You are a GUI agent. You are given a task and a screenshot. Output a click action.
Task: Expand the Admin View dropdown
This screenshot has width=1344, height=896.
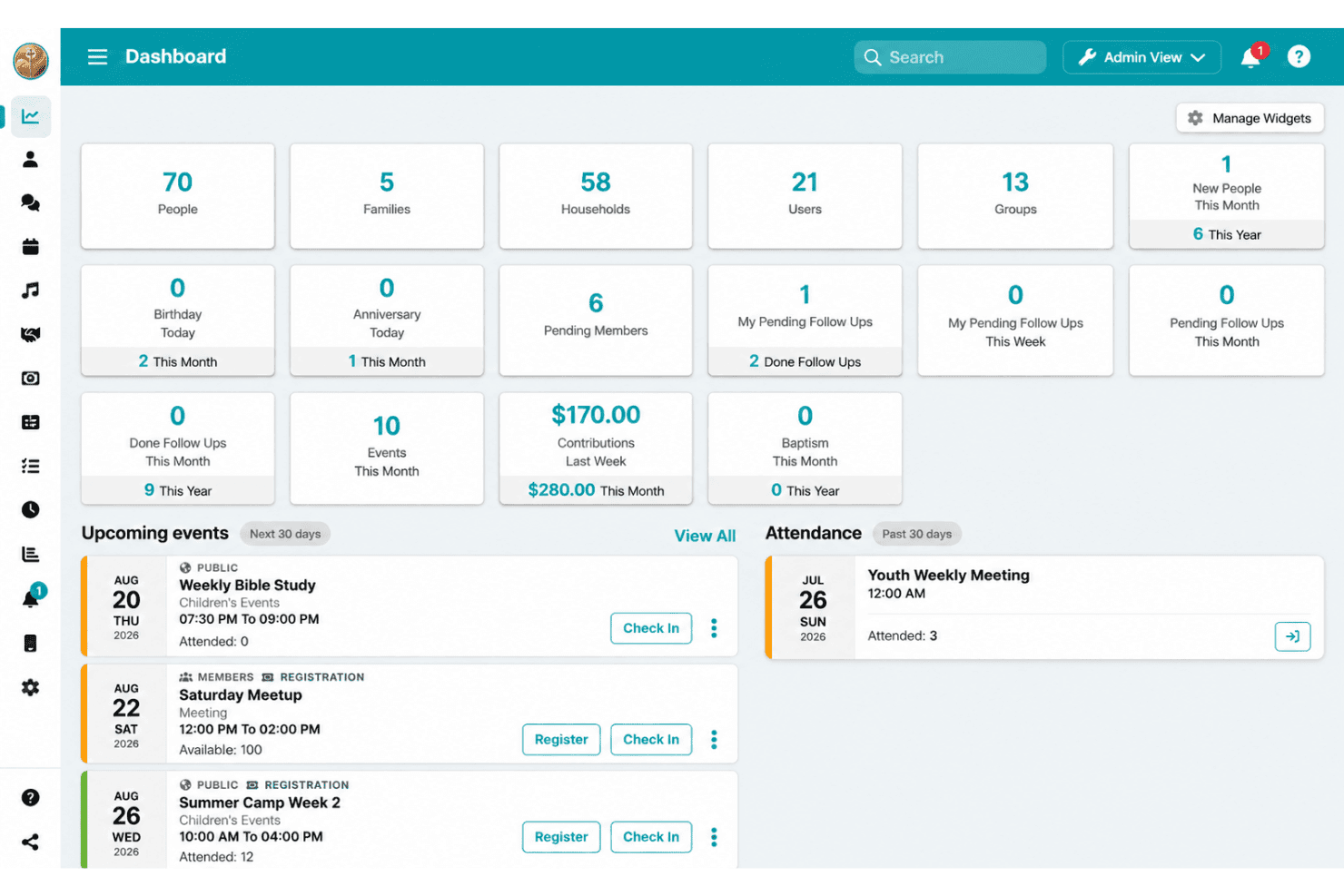tap(1141, 57)
